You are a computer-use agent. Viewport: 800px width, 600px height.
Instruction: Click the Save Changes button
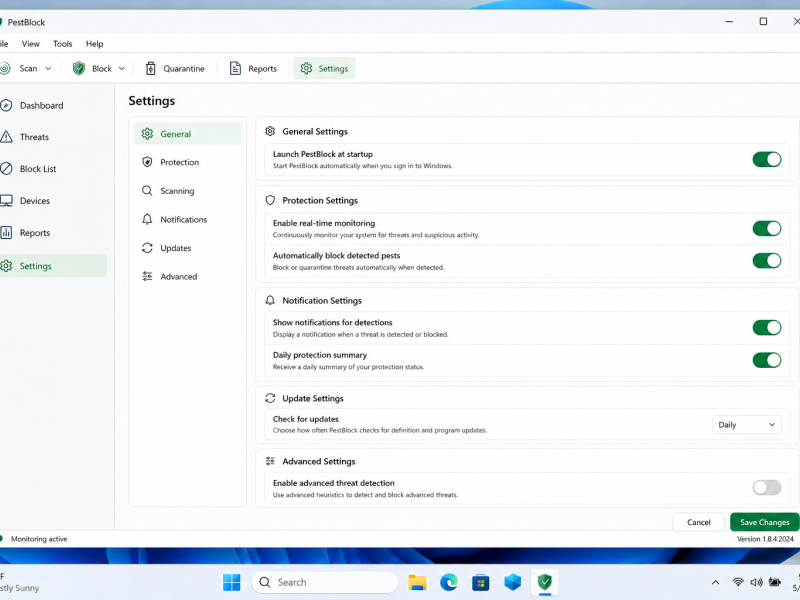coord(764,522)
